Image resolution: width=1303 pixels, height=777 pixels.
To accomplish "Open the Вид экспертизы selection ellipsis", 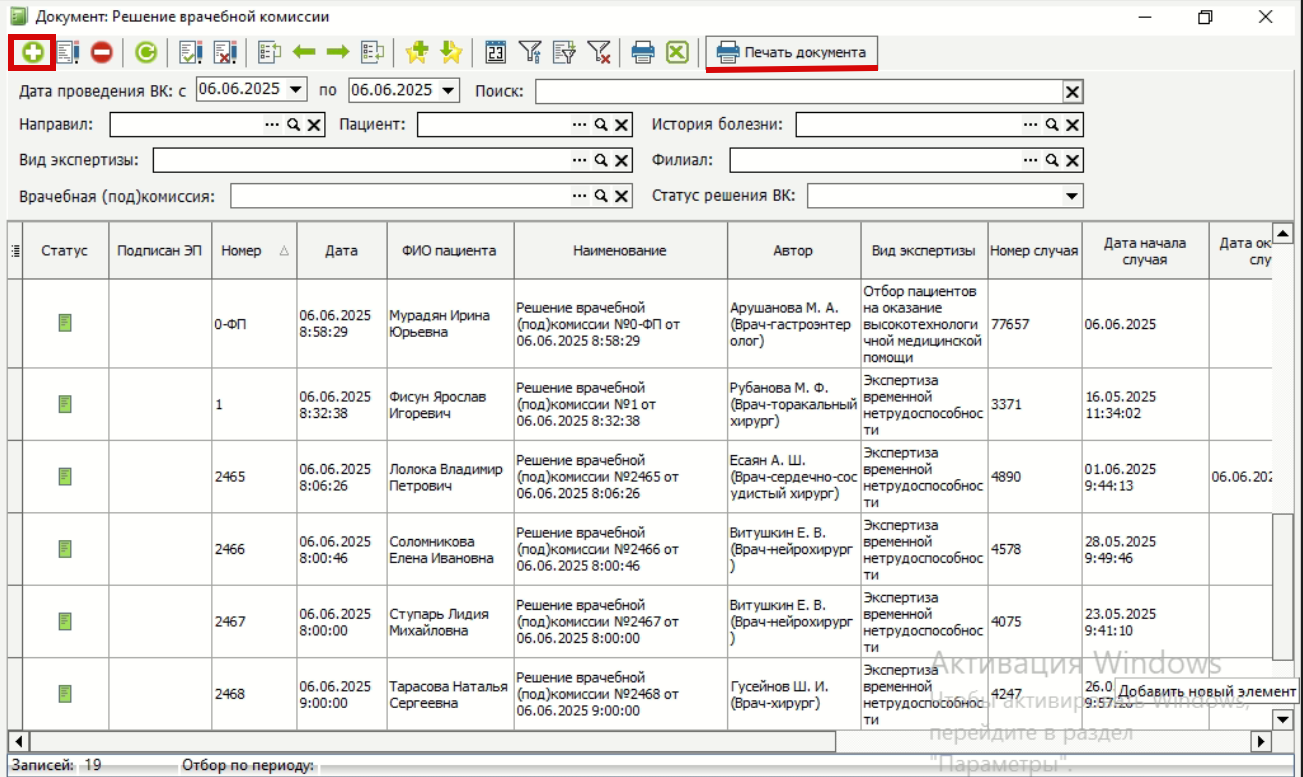I will click(580, 160).
